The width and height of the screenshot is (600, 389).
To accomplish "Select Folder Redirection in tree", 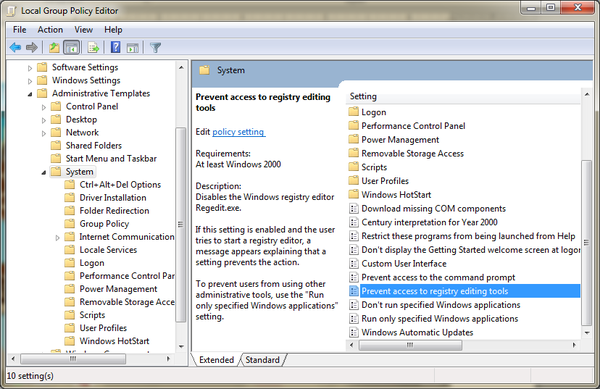I will point(114,210).
